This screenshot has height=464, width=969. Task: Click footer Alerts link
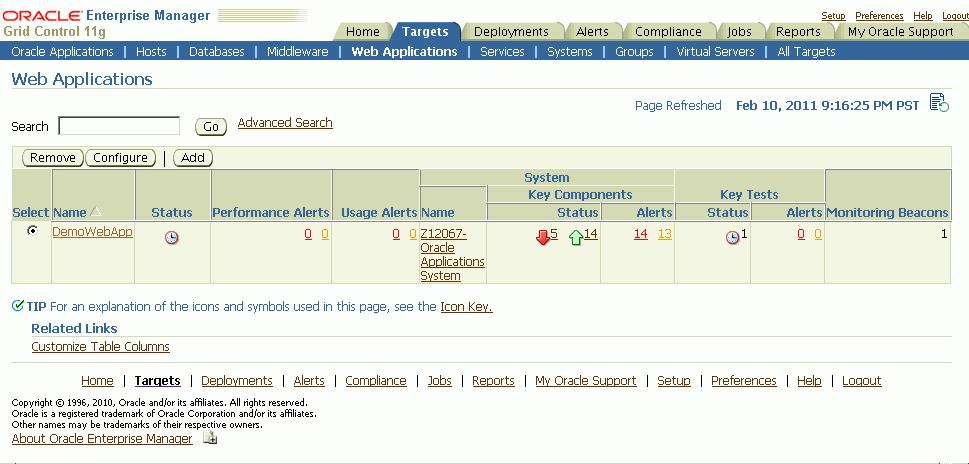309,381
